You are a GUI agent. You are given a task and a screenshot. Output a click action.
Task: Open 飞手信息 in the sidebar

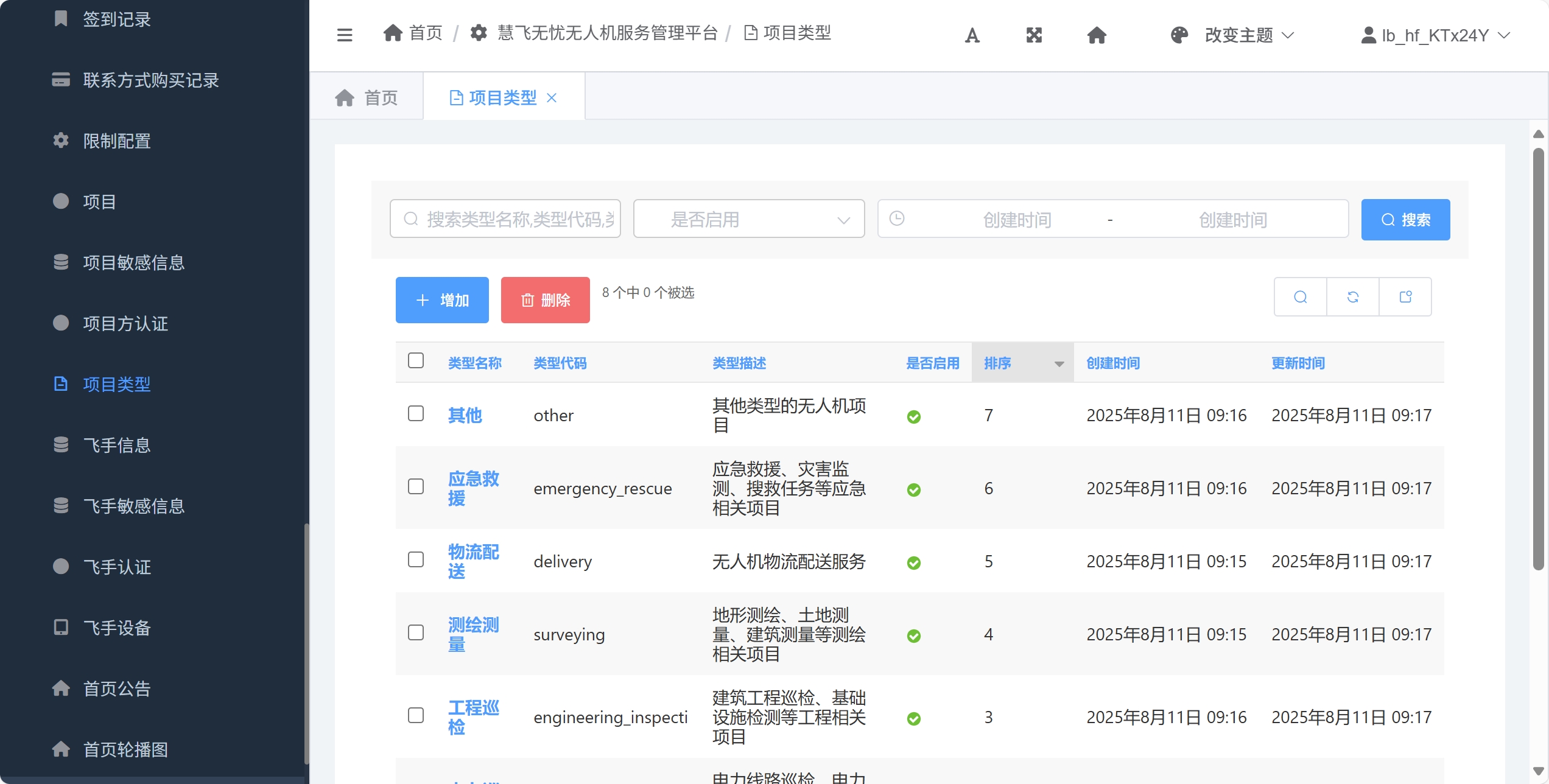click(x=117, y=445)
